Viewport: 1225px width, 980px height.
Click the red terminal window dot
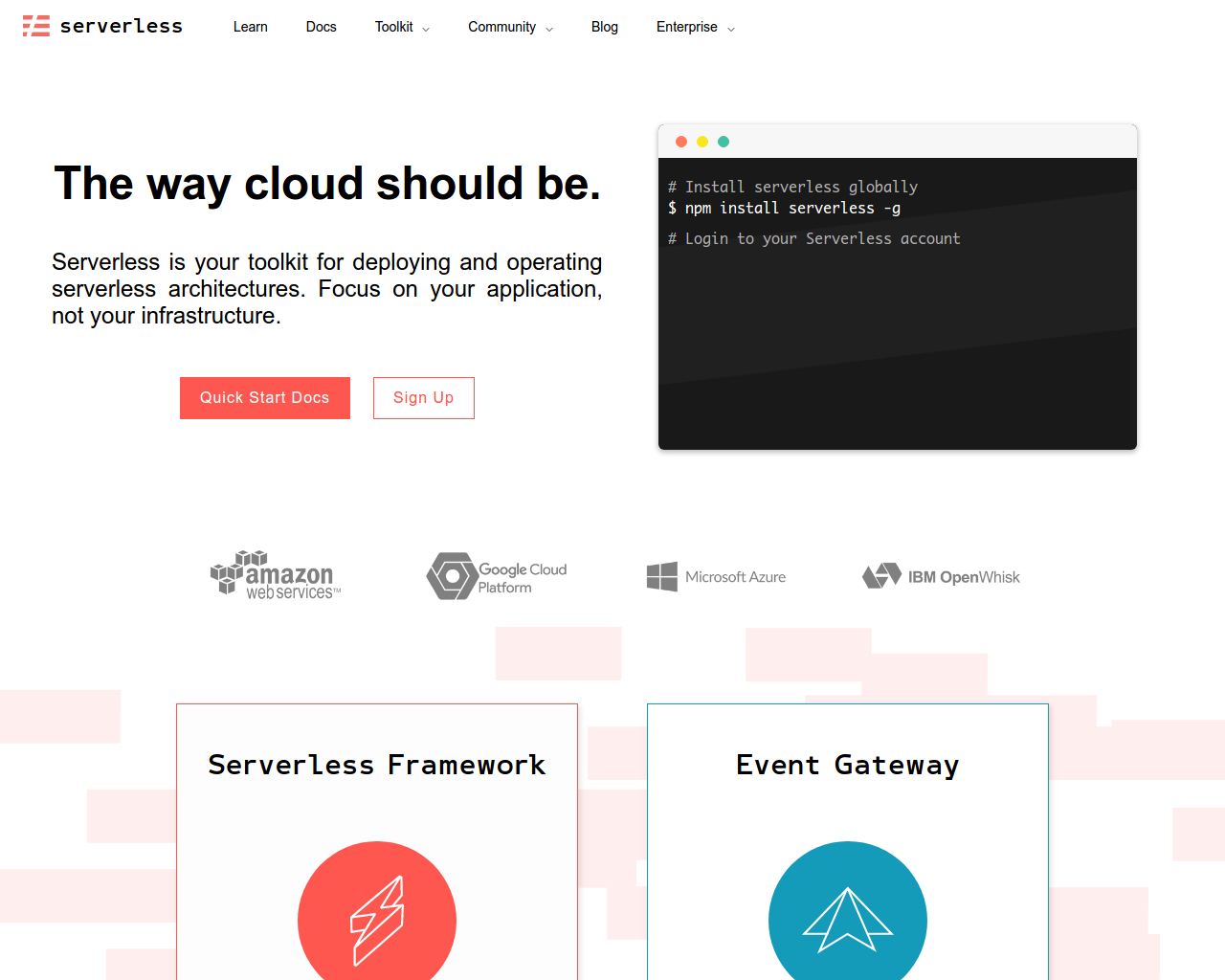pos(681,142)
